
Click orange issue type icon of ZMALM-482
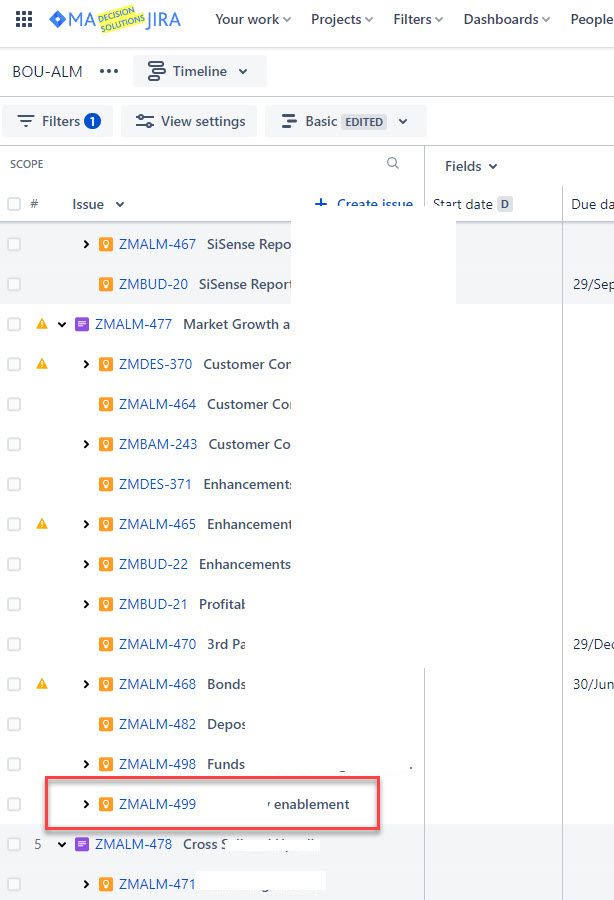(106, 724)
